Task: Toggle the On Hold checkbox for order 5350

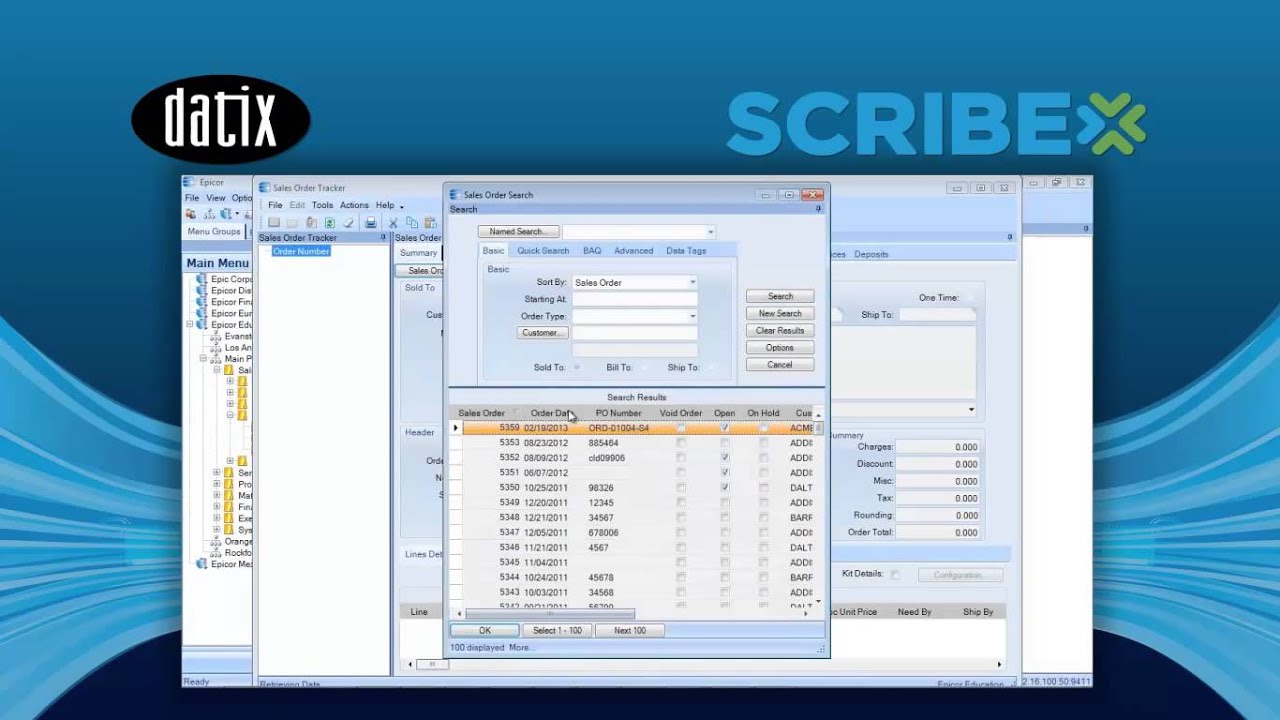Action: pos(763,488)
